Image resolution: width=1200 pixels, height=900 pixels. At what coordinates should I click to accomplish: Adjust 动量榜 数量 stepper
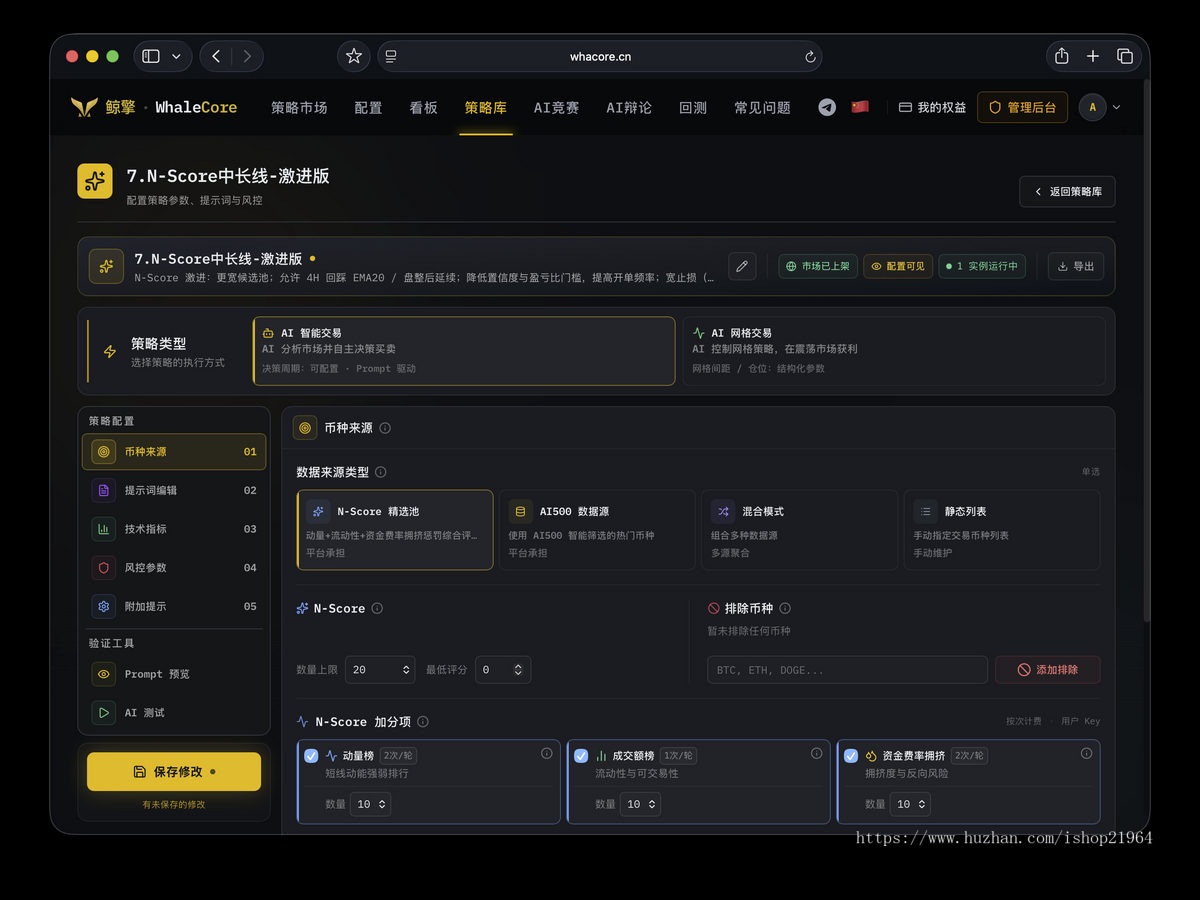382,804
